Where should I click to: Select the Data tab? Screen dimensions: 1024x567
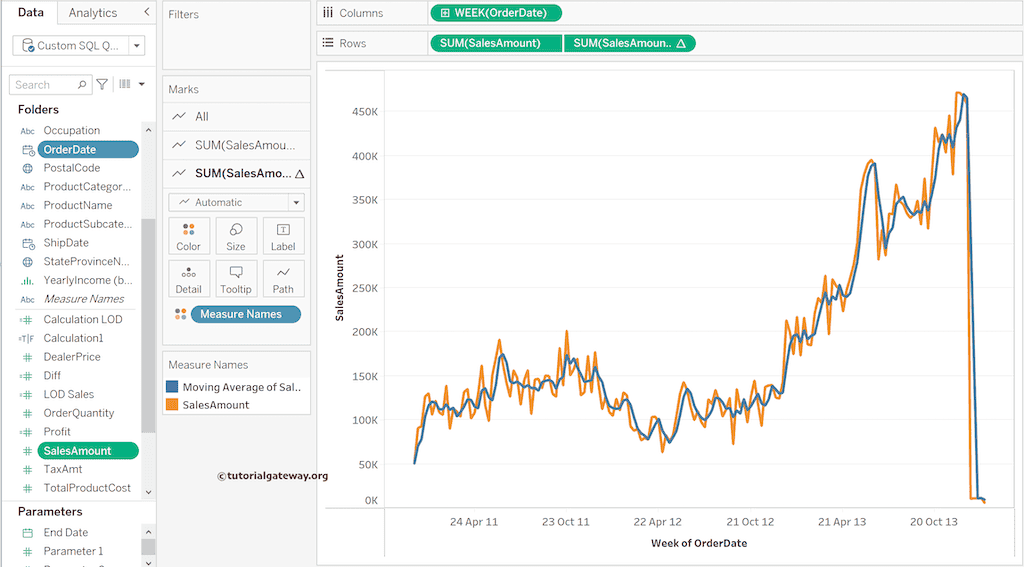[30, 13]
